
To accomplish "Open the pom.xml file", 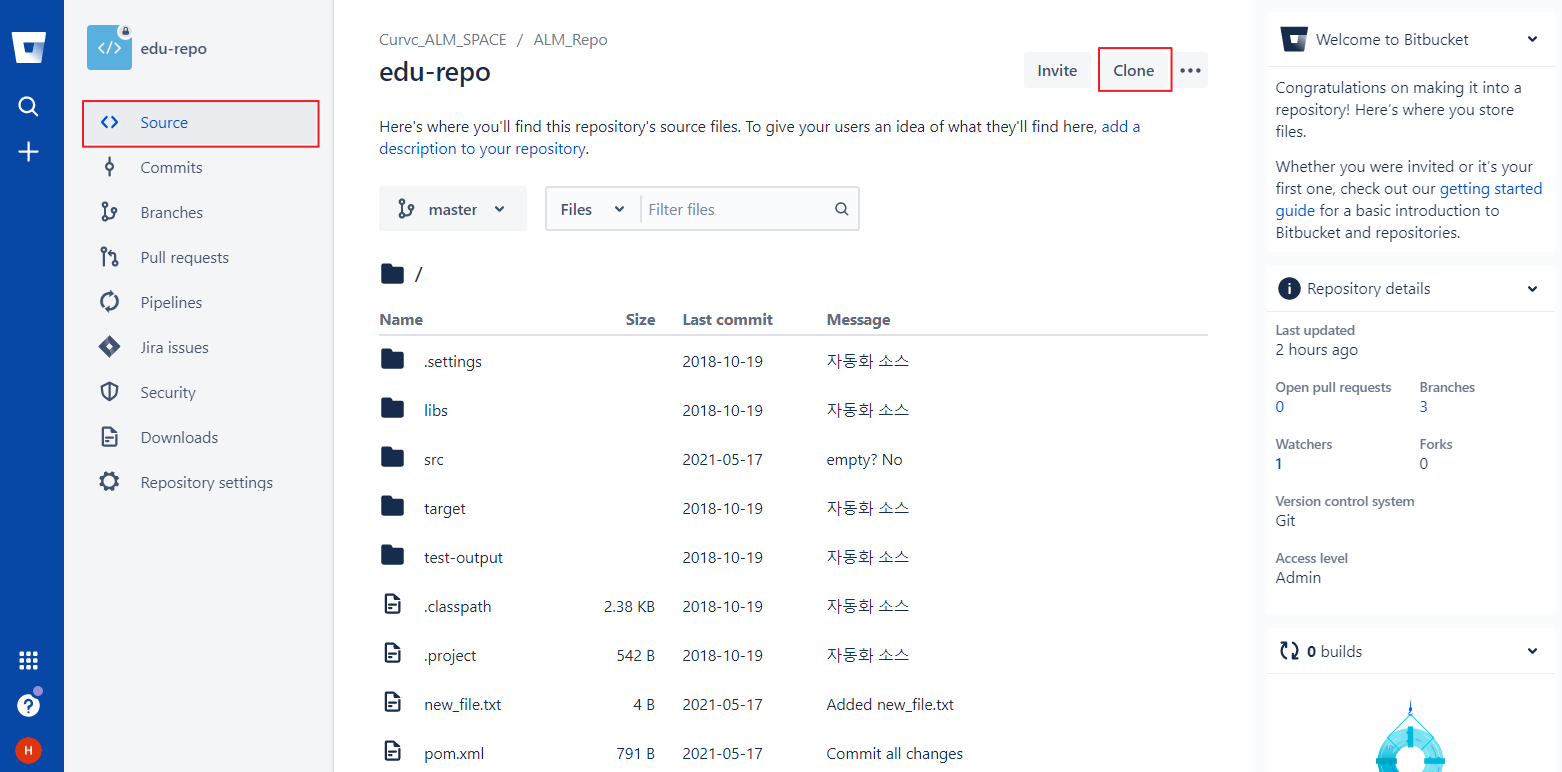I will pos(453,754).
